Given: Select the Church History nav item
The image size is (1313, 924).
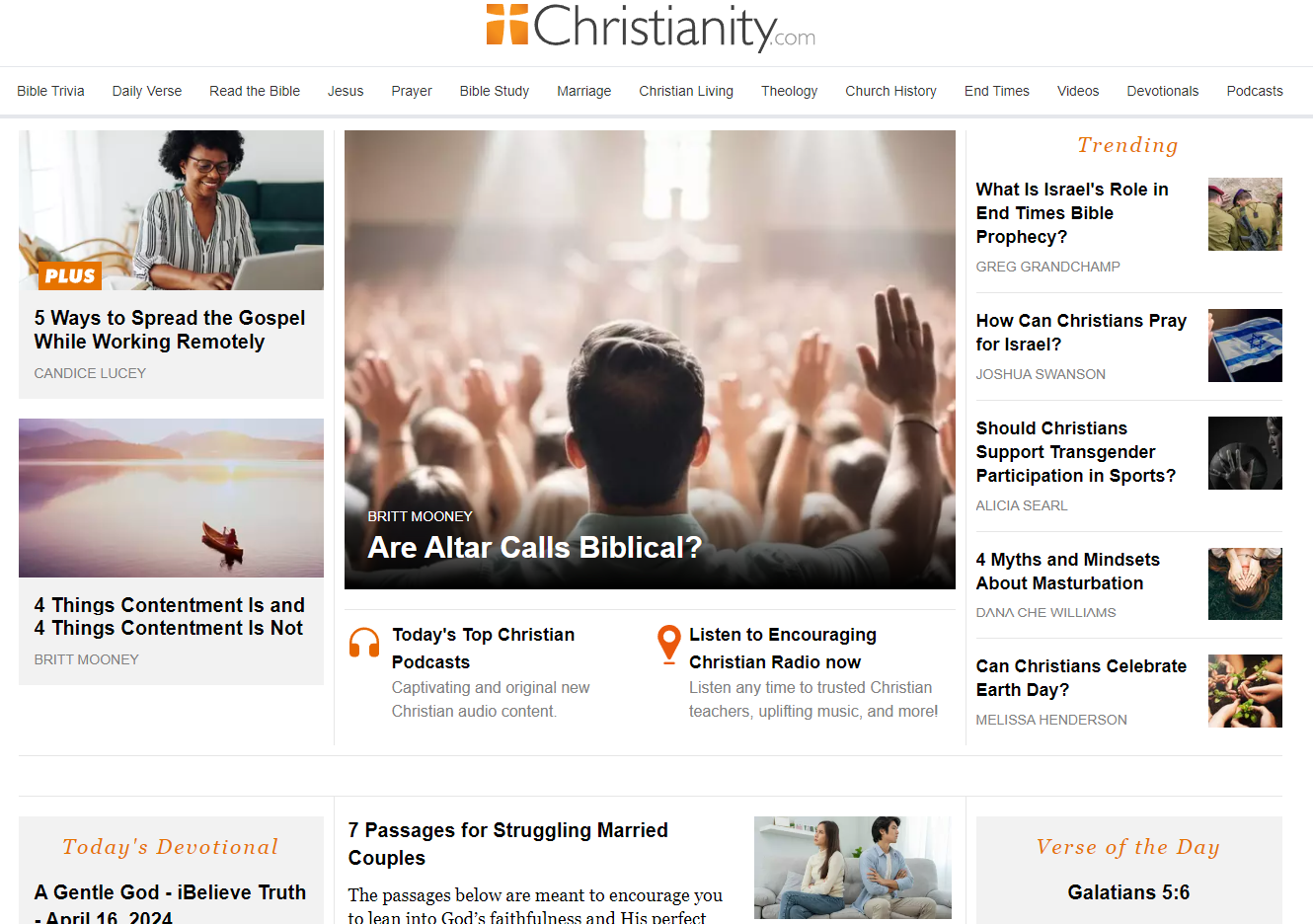Looking at the screenshot, I should pyautogui.click(x=890, y=91).
